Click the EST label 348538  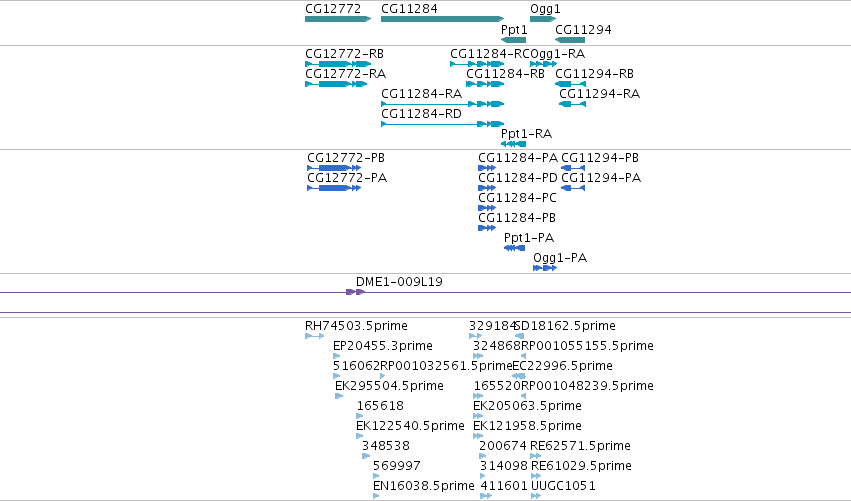pyautogui.click(x=386, y=447)
